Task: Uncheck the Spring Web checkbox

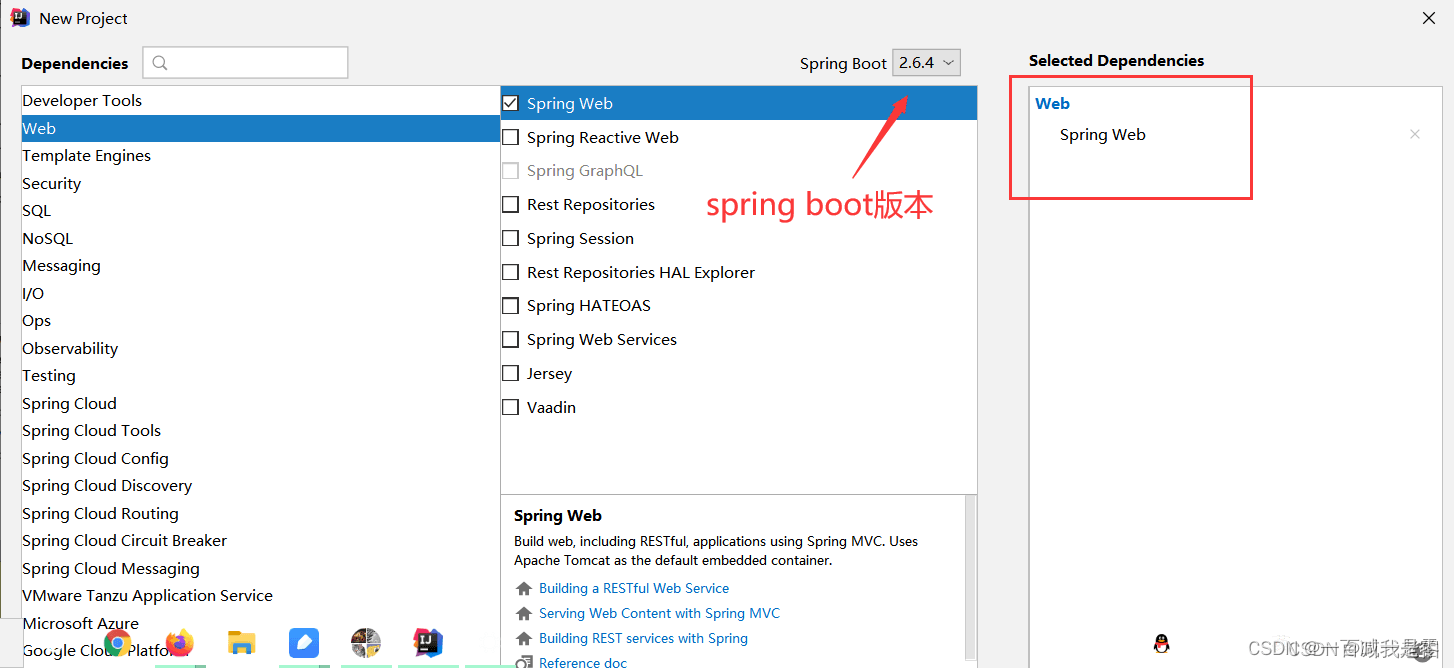Action: tap(510, 103)
